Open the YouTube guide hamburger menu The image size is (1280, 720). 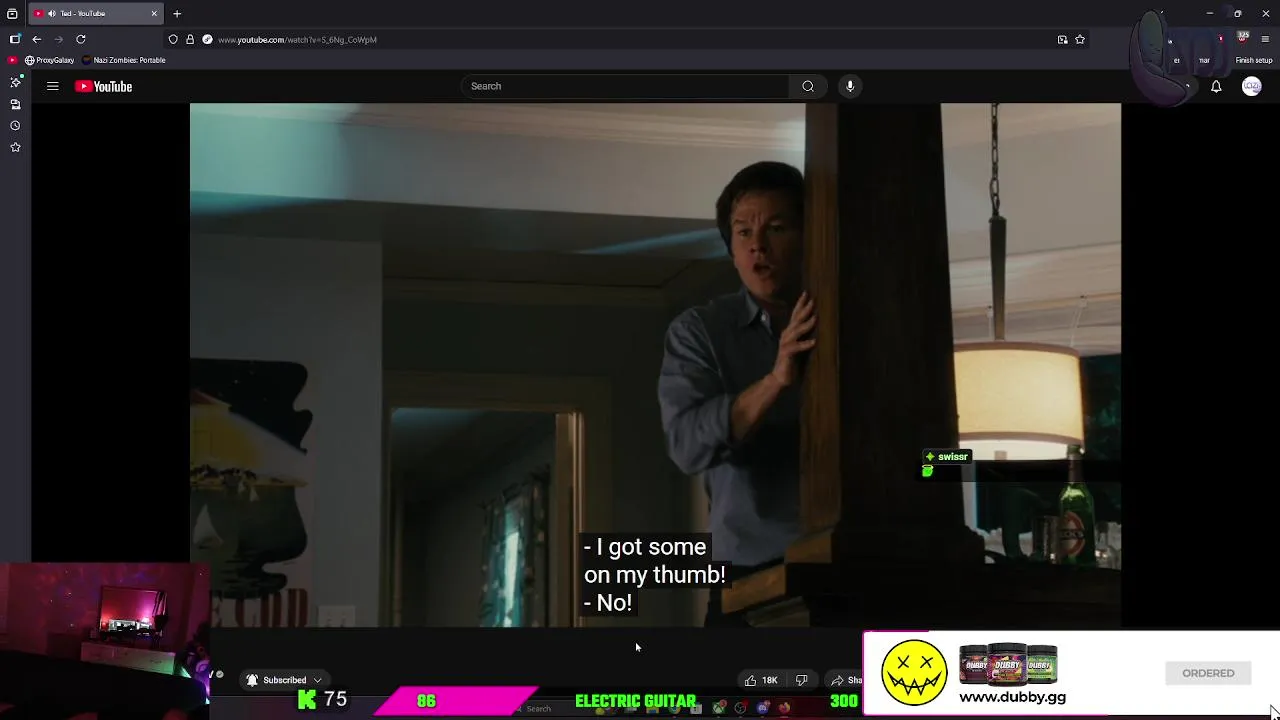pos(53,86)
